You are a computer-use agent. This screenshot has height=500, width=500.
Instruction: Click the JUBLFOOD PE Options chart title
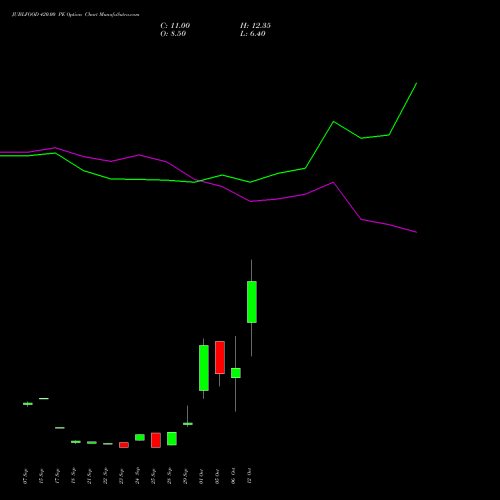pyautogui.click(x=76, y=15)
